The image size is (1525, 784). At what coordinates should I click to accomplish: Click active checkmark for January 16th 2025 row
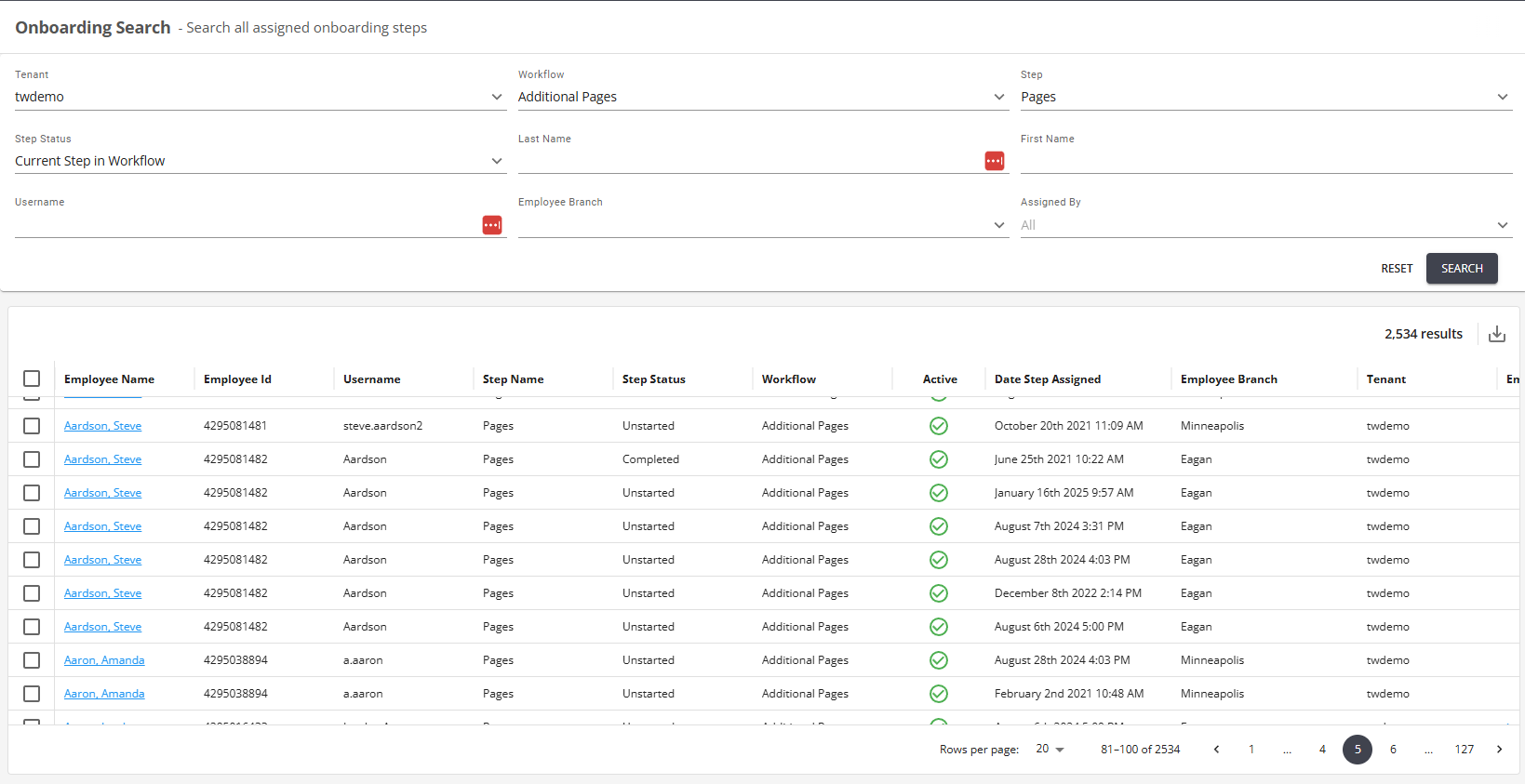click(x=939, y=493)
